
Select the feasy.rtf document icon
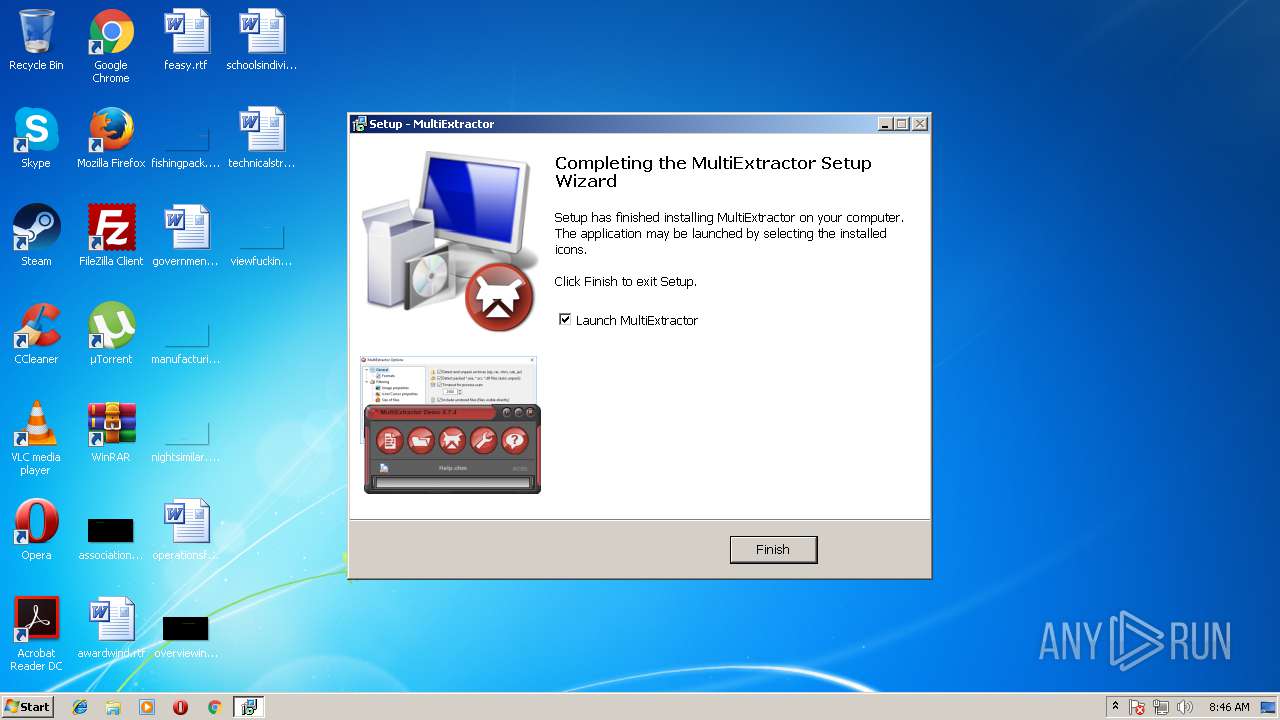click(186, 41)
